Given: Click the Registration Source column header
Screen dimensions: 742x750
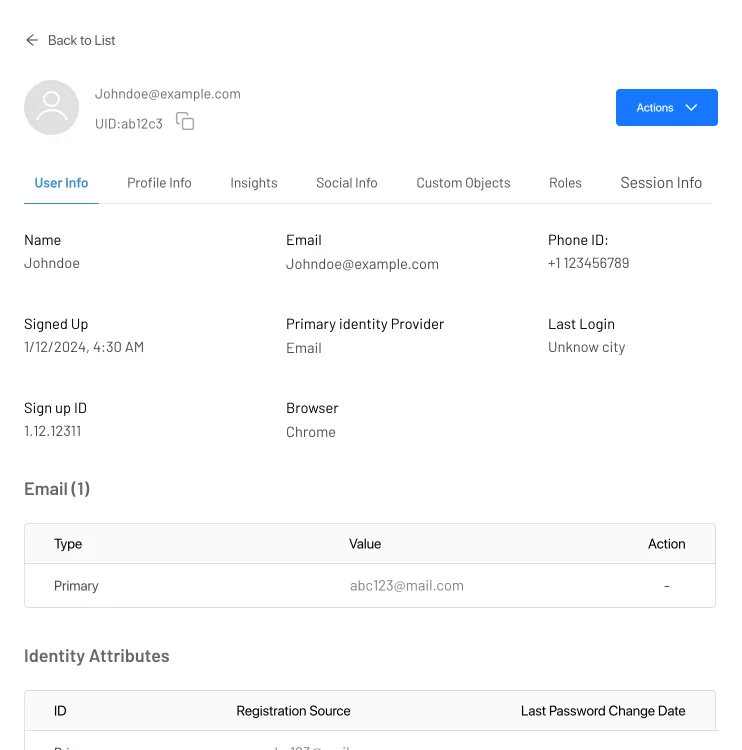Looking at the screenshot, I should point(293,711).
